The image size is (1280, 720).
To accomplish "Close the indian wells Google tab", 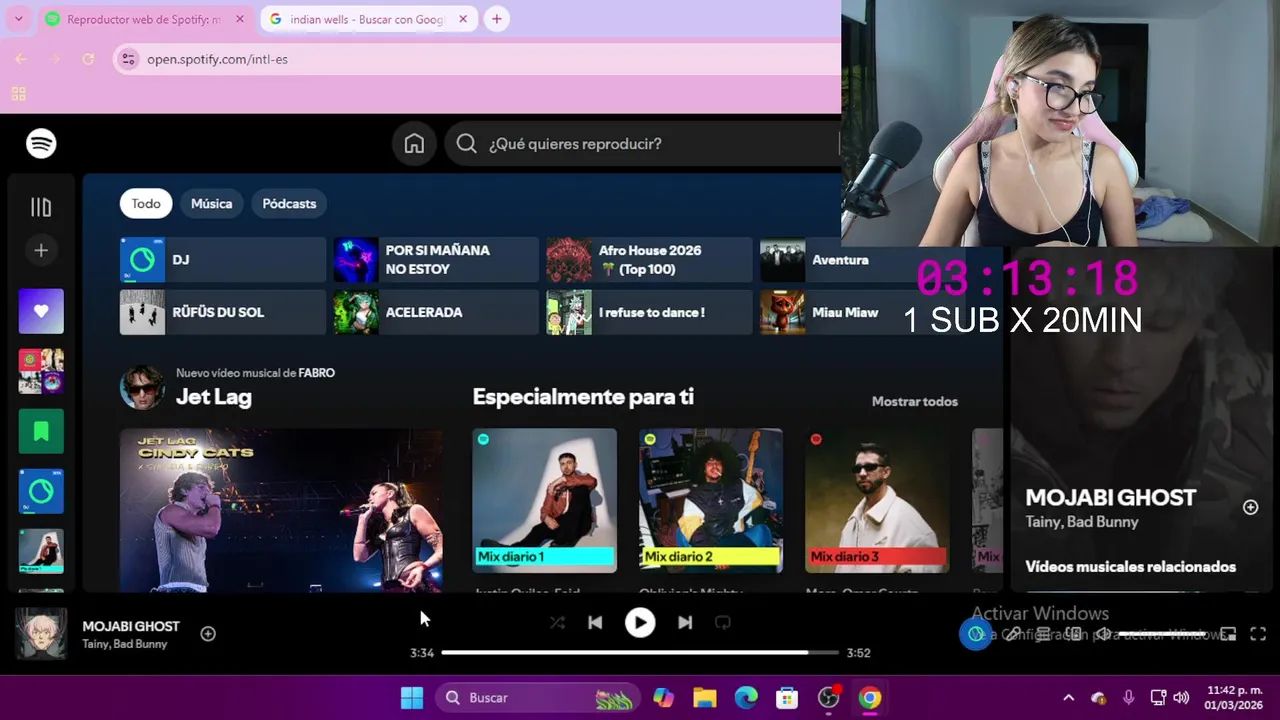I will 463,19.
